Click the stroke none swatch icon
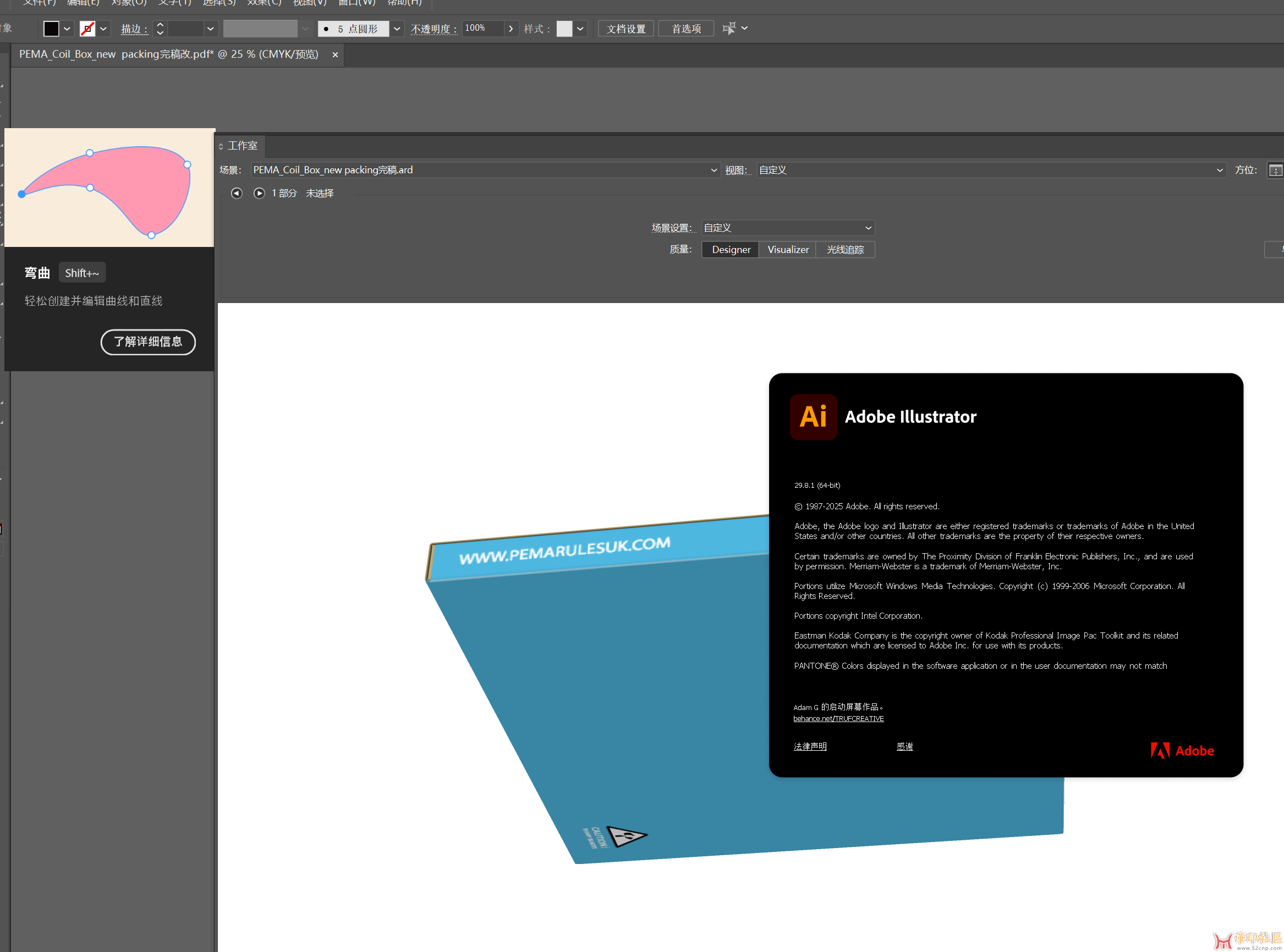The width and height of the screenshot is (1284, 952). point(87,28)
